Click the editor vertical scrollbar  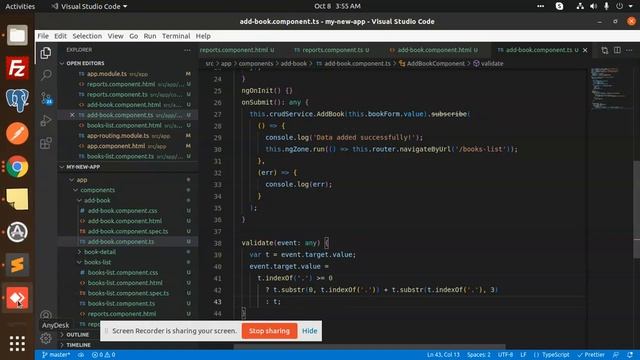[x=636, y=209]
